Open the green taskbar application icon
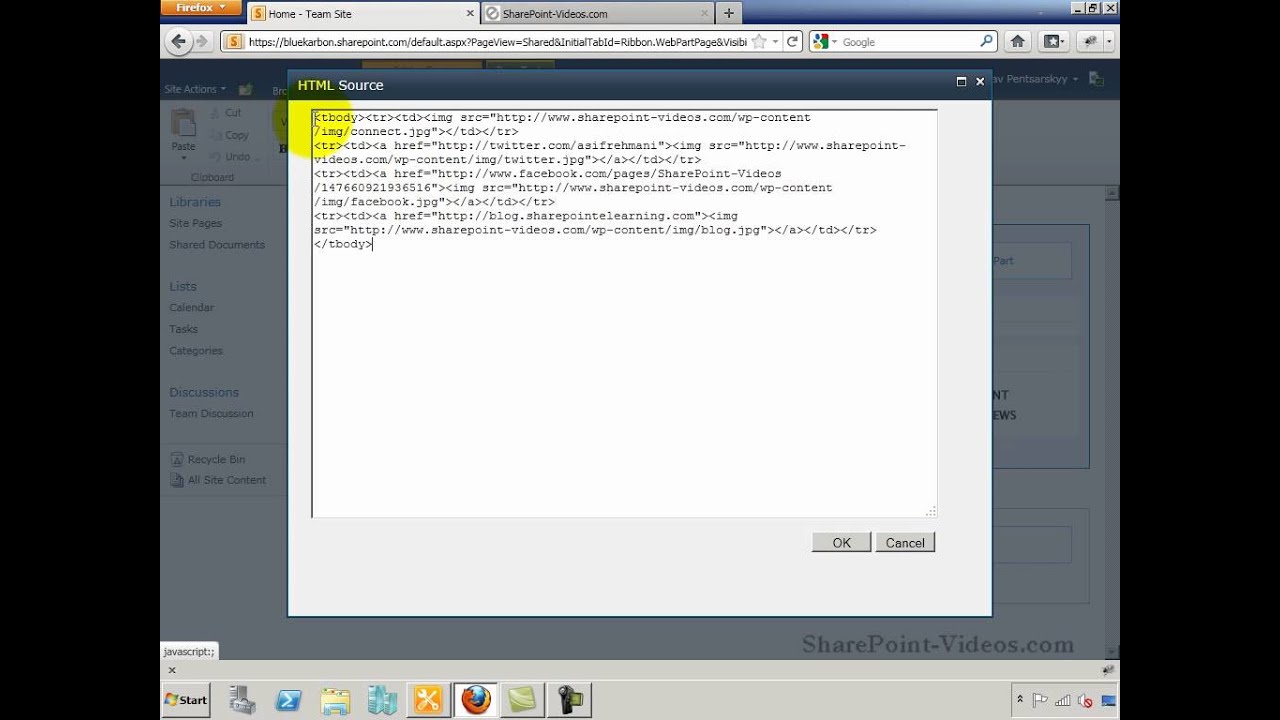 pos(523,700)
